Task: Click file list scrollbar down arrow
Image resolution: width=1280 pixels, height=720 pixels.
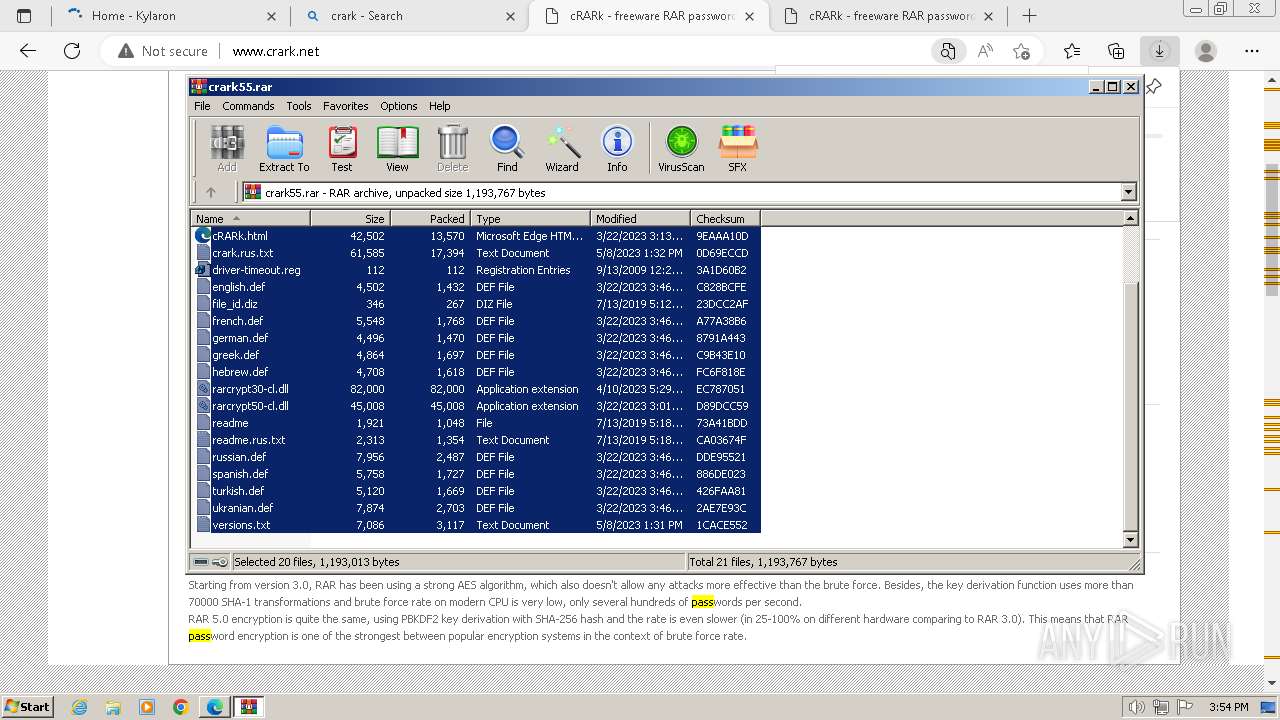Action: [x=1131, y=540]
